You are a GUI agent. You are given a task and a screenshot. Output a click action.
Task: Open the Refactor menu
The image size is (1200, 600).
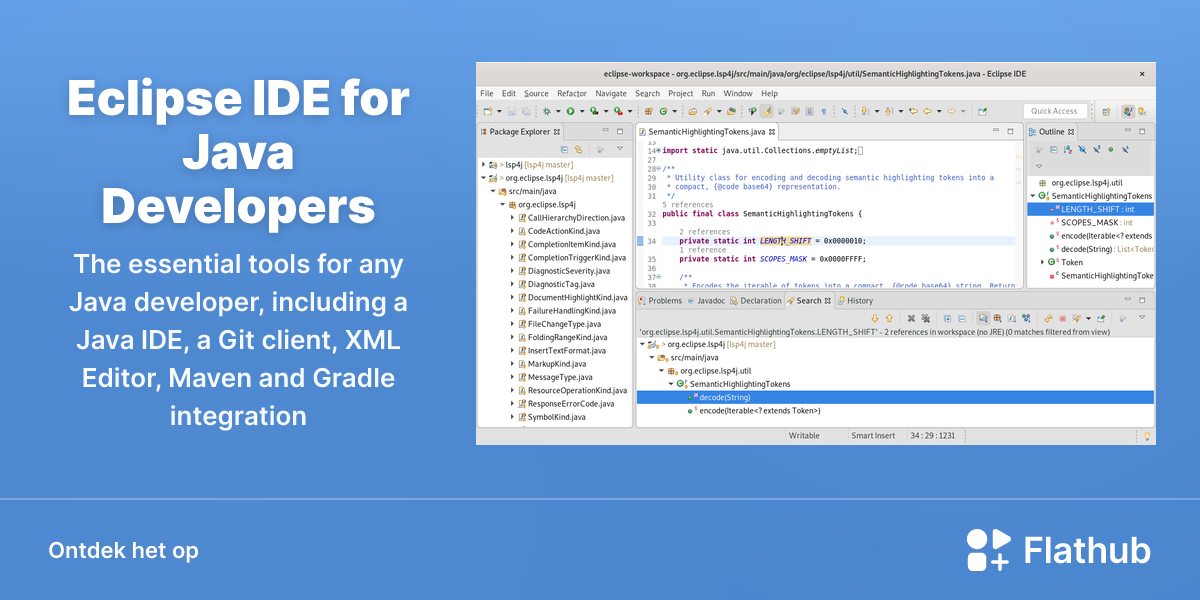[572, 93]
